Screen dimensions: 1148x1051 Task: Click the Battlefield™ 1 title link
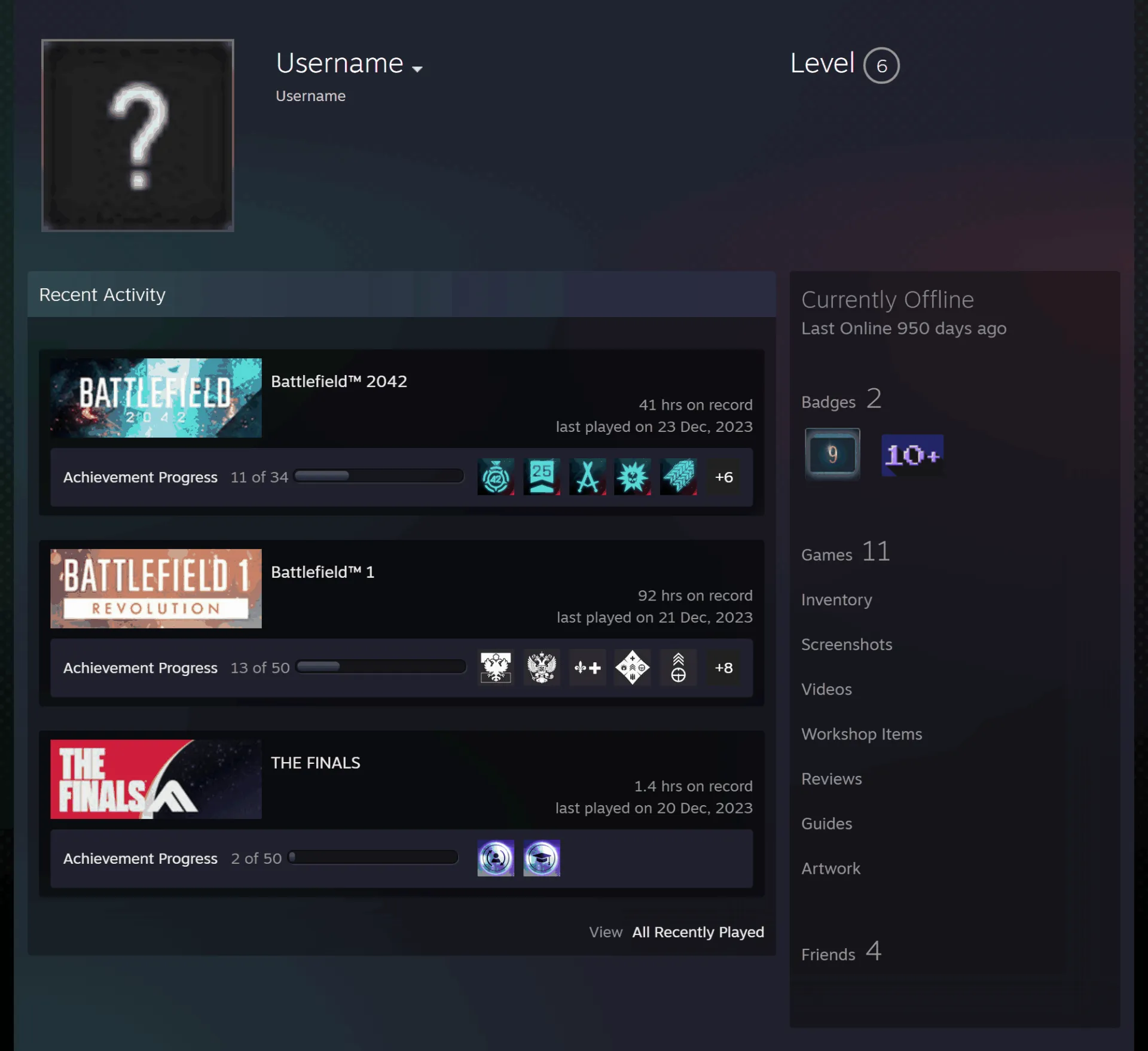point(323,572)
